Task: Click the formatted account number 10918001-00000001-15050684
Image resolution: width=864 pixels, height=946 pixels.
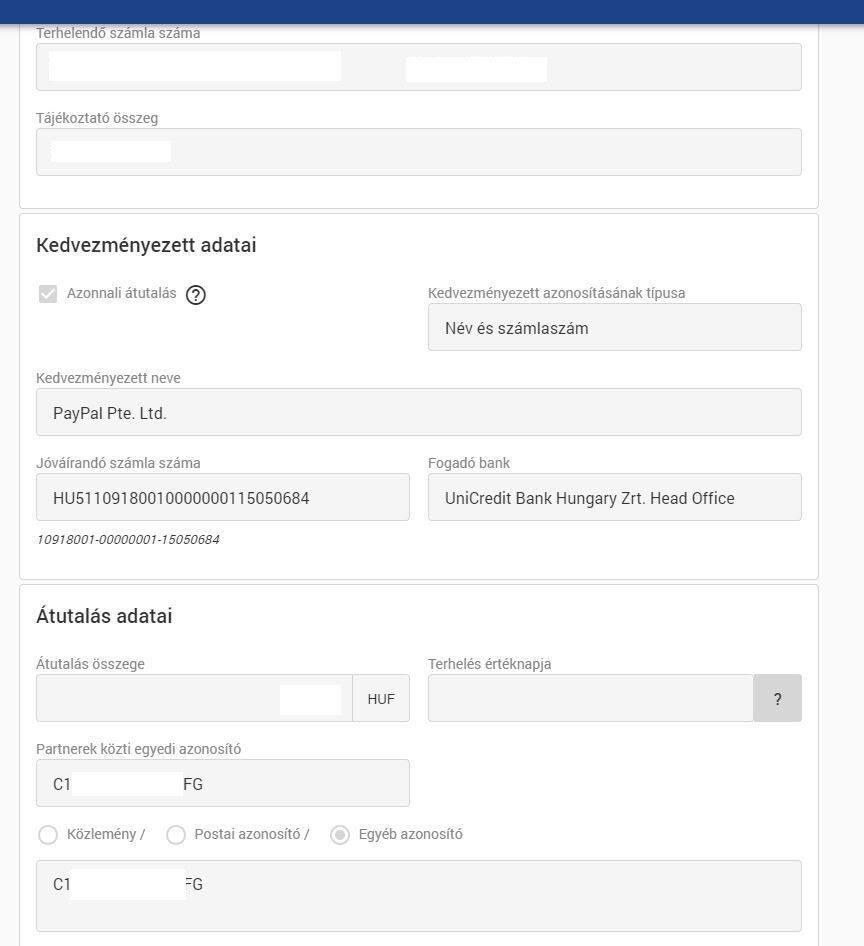Action: [x=128, y=540]
